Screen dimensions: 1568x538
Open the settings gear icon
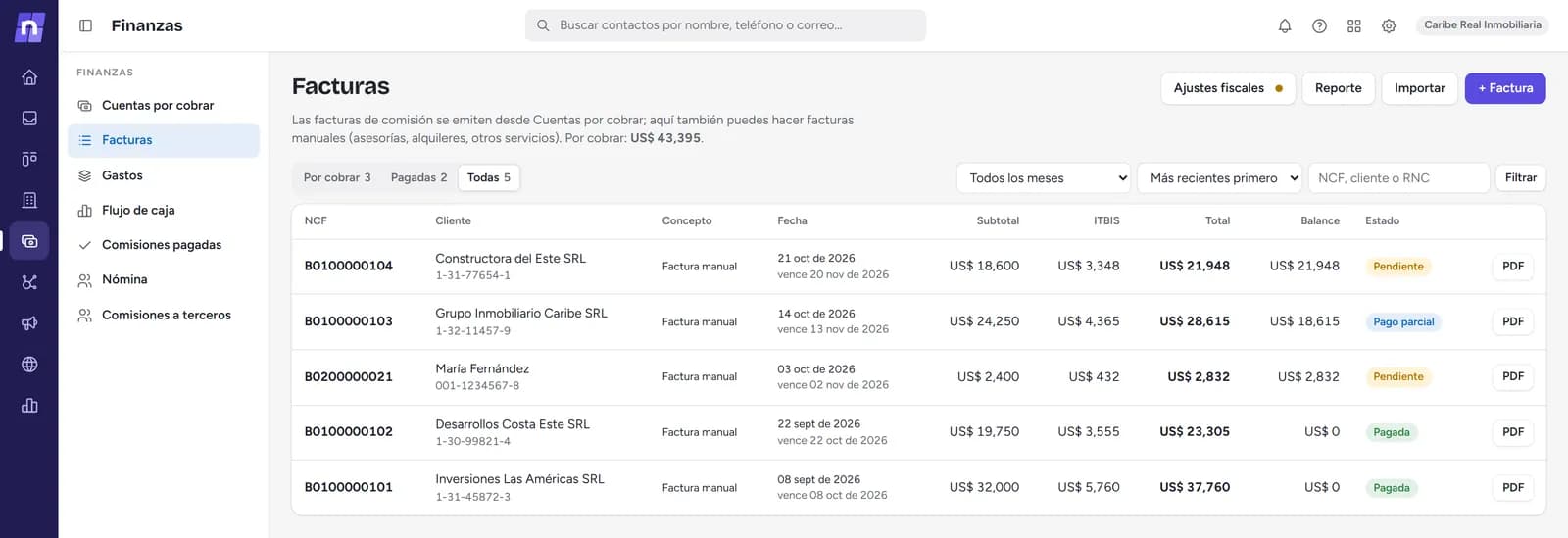tap(1389, 26)
